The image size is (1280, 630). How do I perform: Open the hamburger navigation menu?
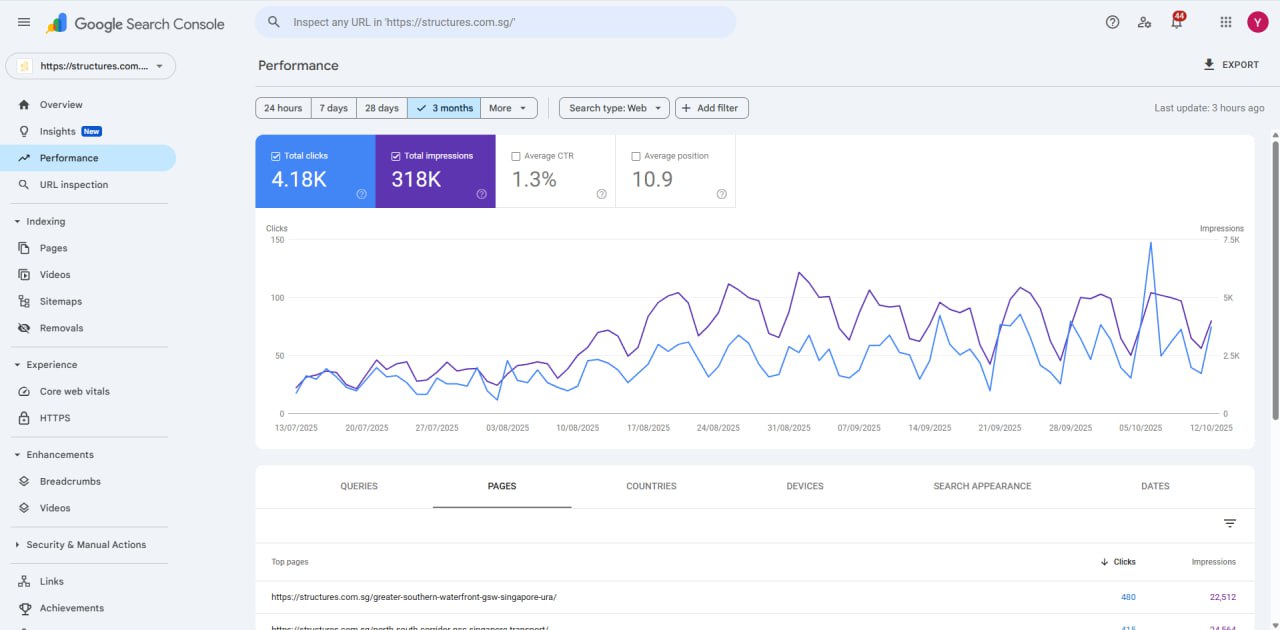tap(25, 22)
